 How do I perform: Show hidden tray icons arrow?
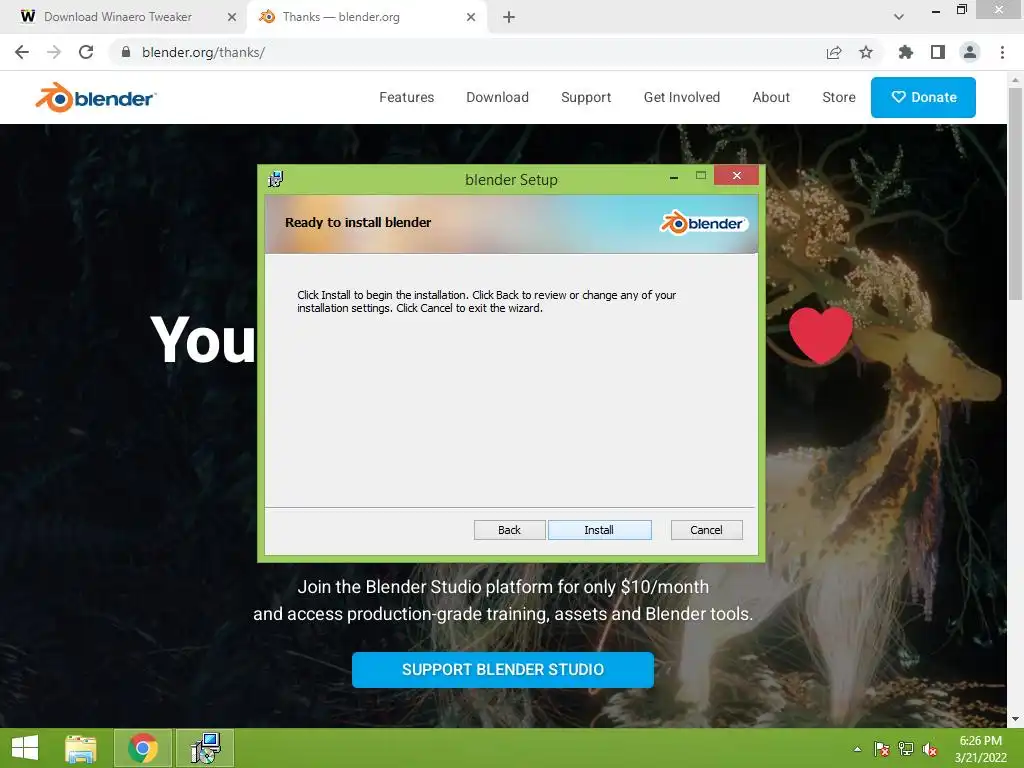point(857,749)
